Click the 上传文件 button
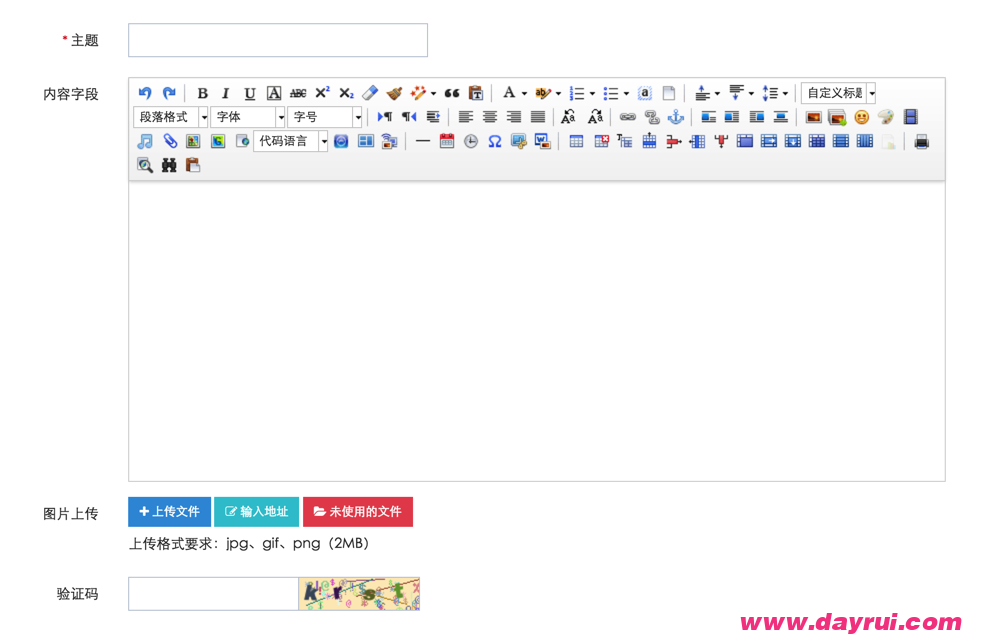 (x=170, y=512)
